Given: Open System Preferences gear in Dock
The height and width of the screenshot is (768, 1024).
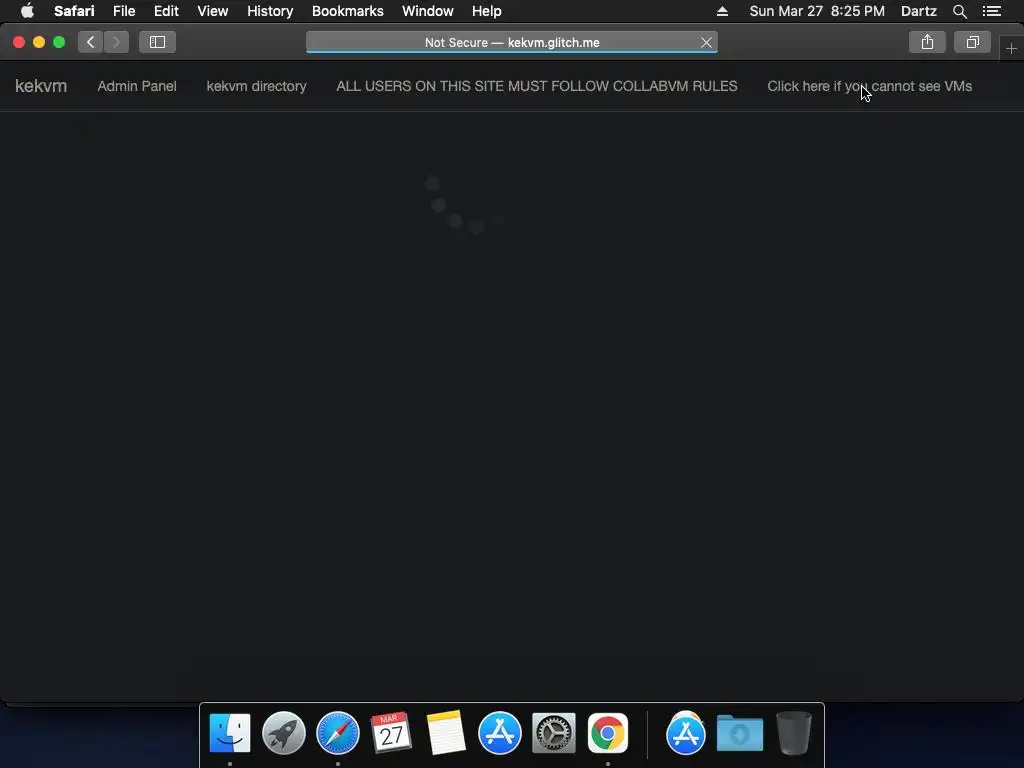Looking at the screenshot, I should click(x=554, y=733).
